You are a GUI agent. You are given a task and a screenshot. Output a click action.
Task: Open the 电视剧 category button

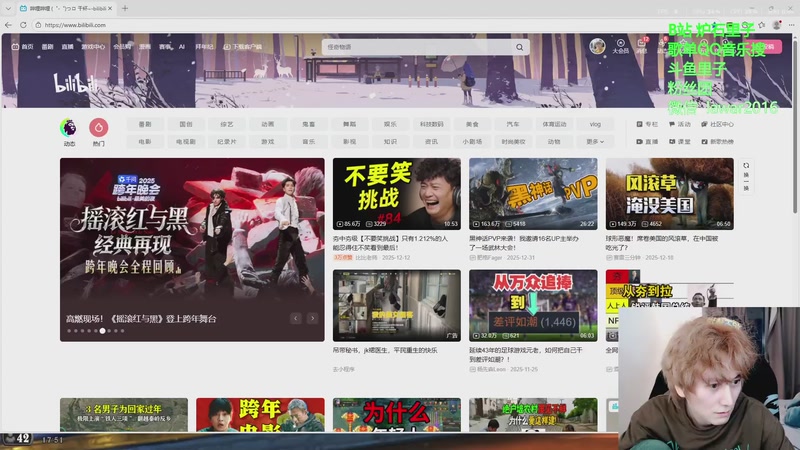[x=186, y=141]
